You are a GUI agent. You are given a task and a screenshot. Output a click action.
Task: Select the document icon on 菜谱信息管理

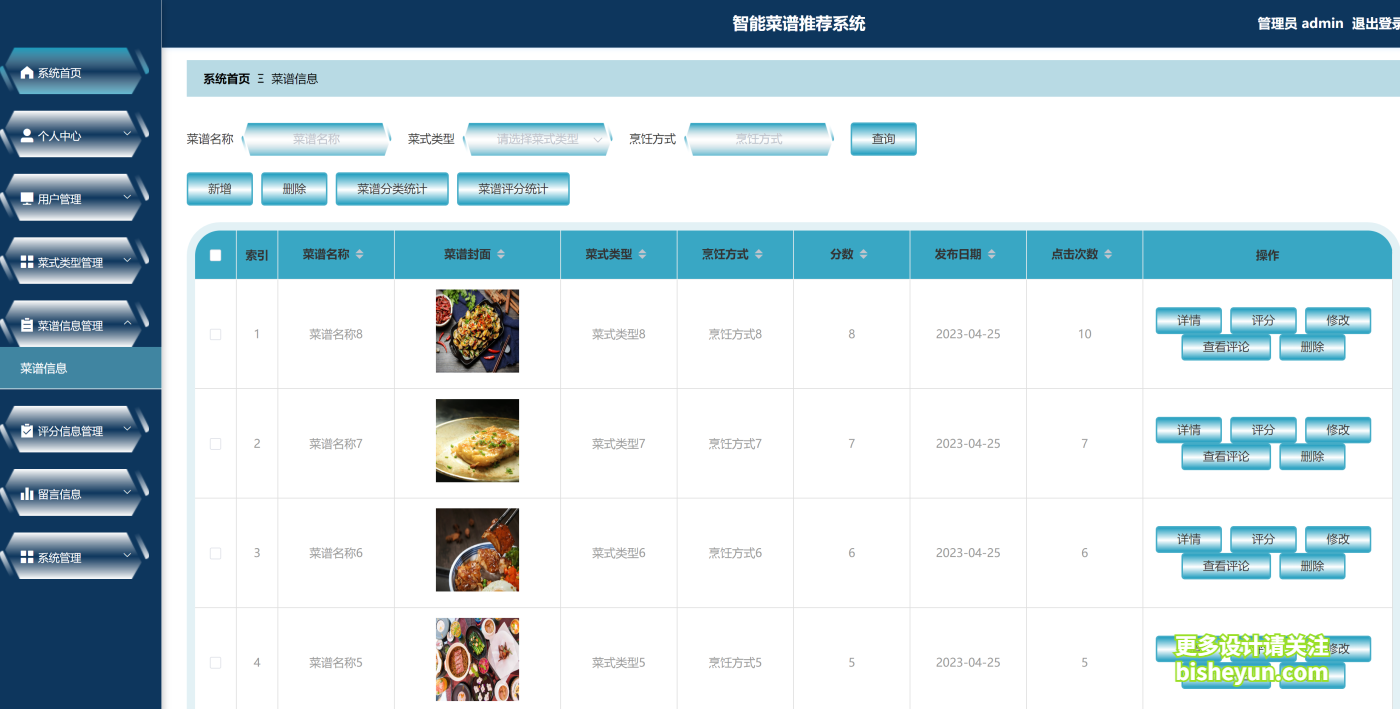pyautogui.click(x=27, y=323)
